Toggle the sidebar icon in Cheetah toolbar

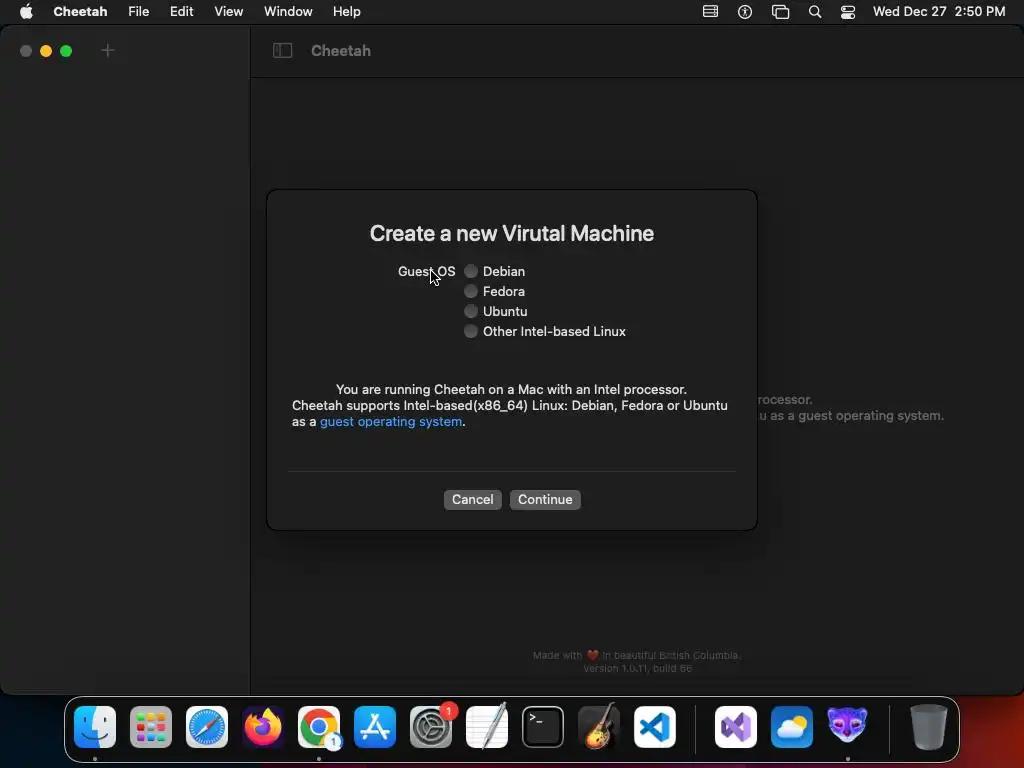[x=282, y=50]
